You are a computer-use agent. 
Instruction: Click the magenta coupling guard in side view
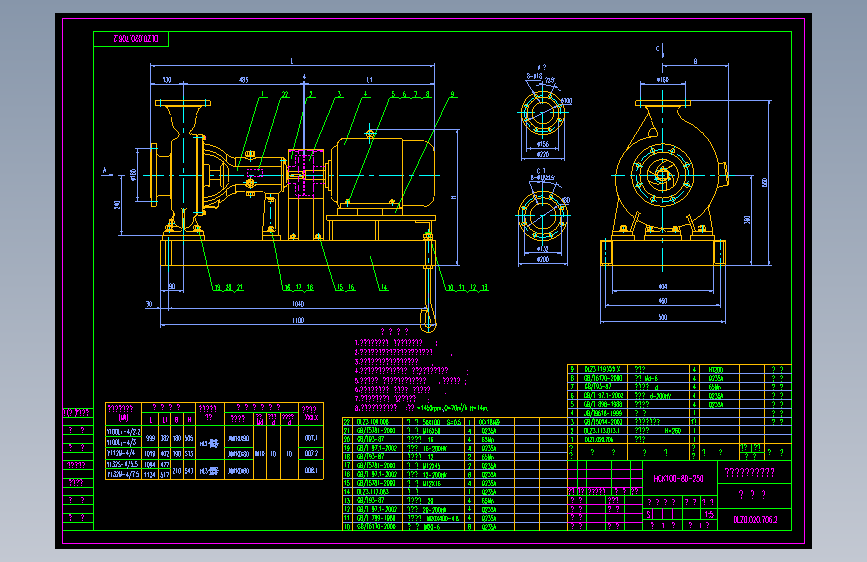click(x=305, y=173)
